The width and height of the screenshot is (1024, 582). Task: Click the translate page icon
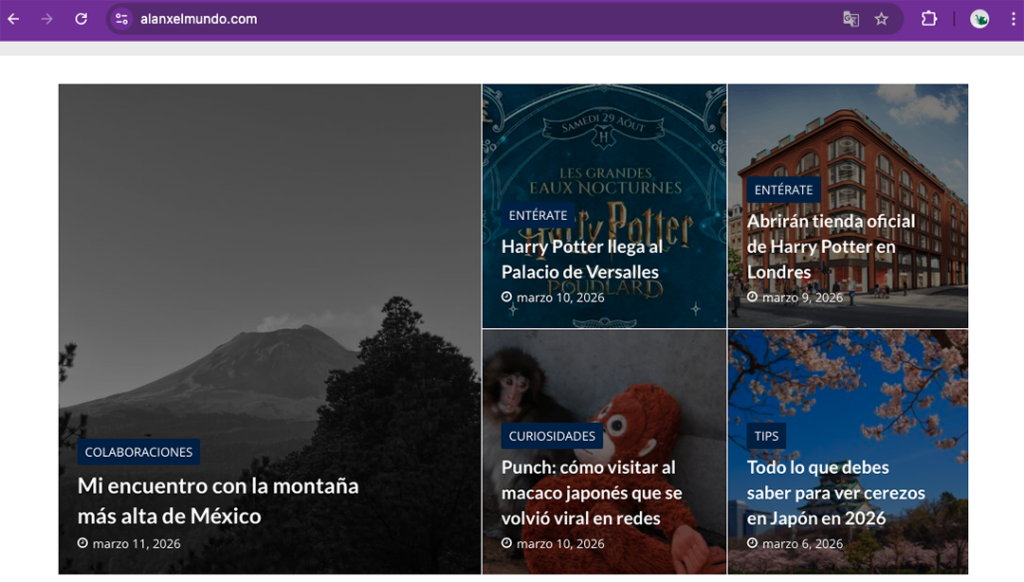850,19
